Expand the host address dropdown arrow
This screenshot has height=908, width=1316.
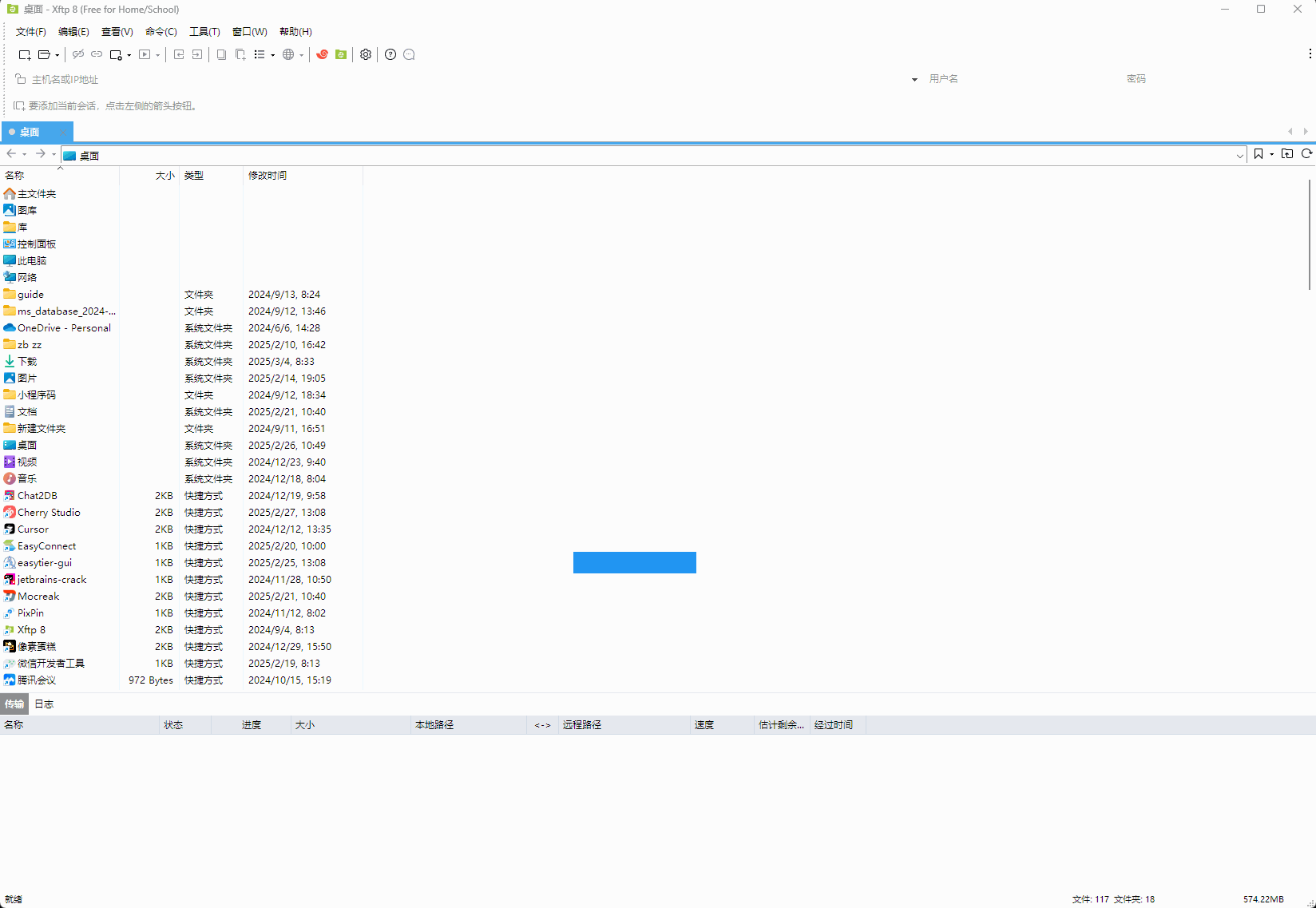click(914, 80)
